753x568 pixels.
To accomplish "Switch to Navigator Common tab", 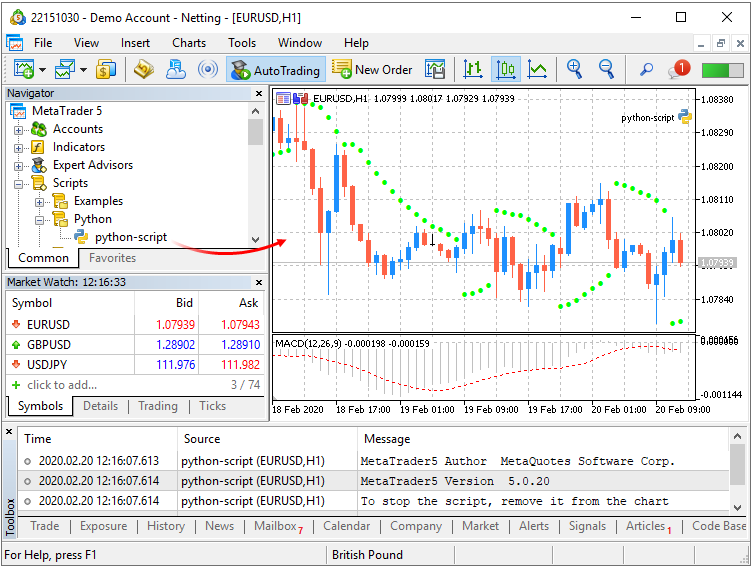I will [43, 258].
